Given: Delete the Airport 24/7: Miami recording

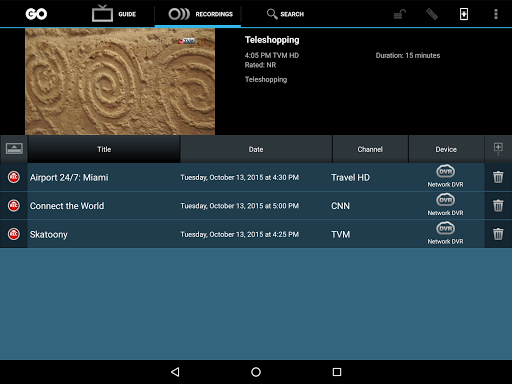Looking at the screenshot, I should (x=498, y=177).
